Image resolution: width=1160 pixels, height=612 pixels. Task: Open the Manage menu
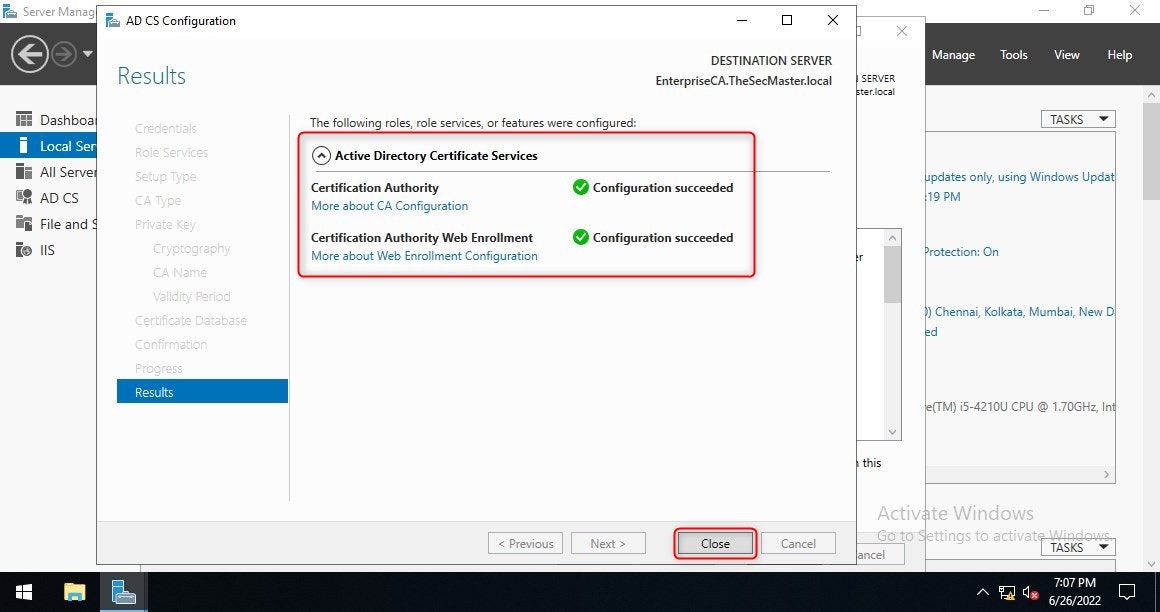coord(953,55)
